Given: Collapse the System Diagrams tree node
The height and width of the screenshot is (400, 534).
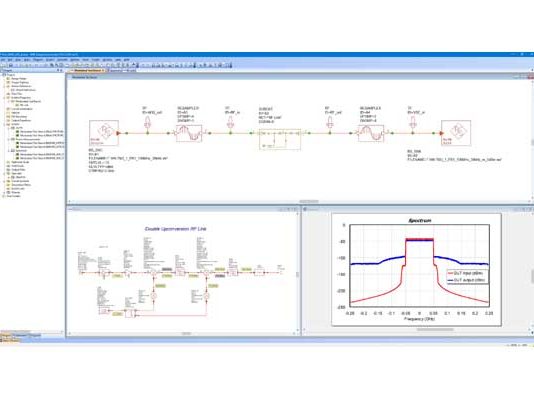Looking at the screenshot, I should coord(5,98).
